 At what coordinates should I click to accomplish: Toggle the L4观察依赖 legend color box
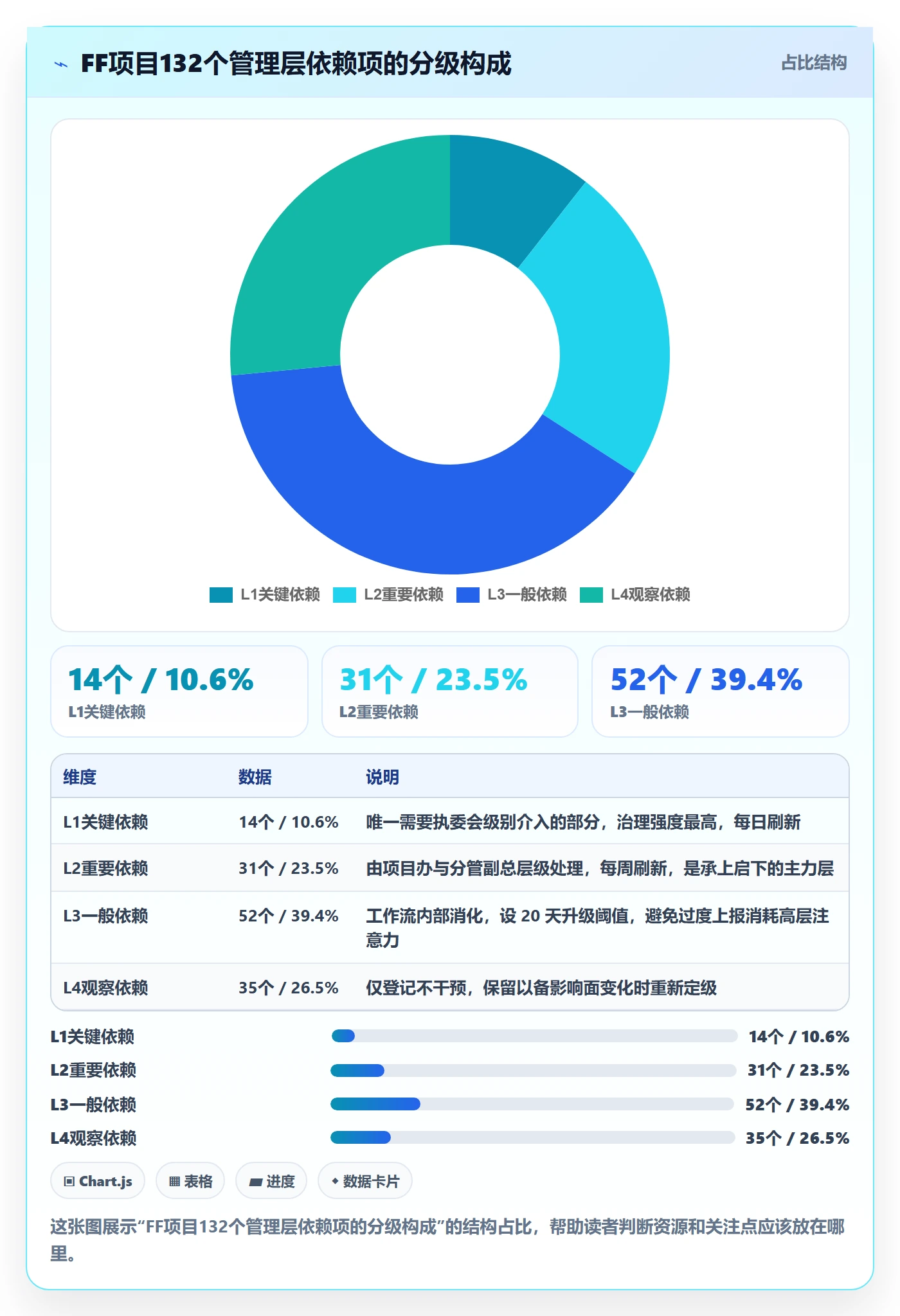591,595
